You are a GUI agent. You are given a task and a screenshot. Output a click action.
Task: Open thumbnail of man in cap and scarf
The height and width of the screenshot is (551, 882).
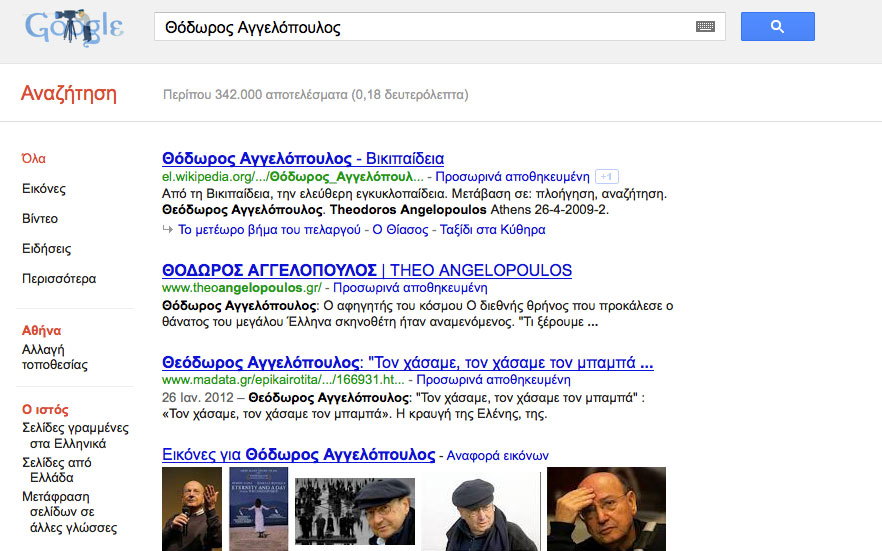pos(480,512)
